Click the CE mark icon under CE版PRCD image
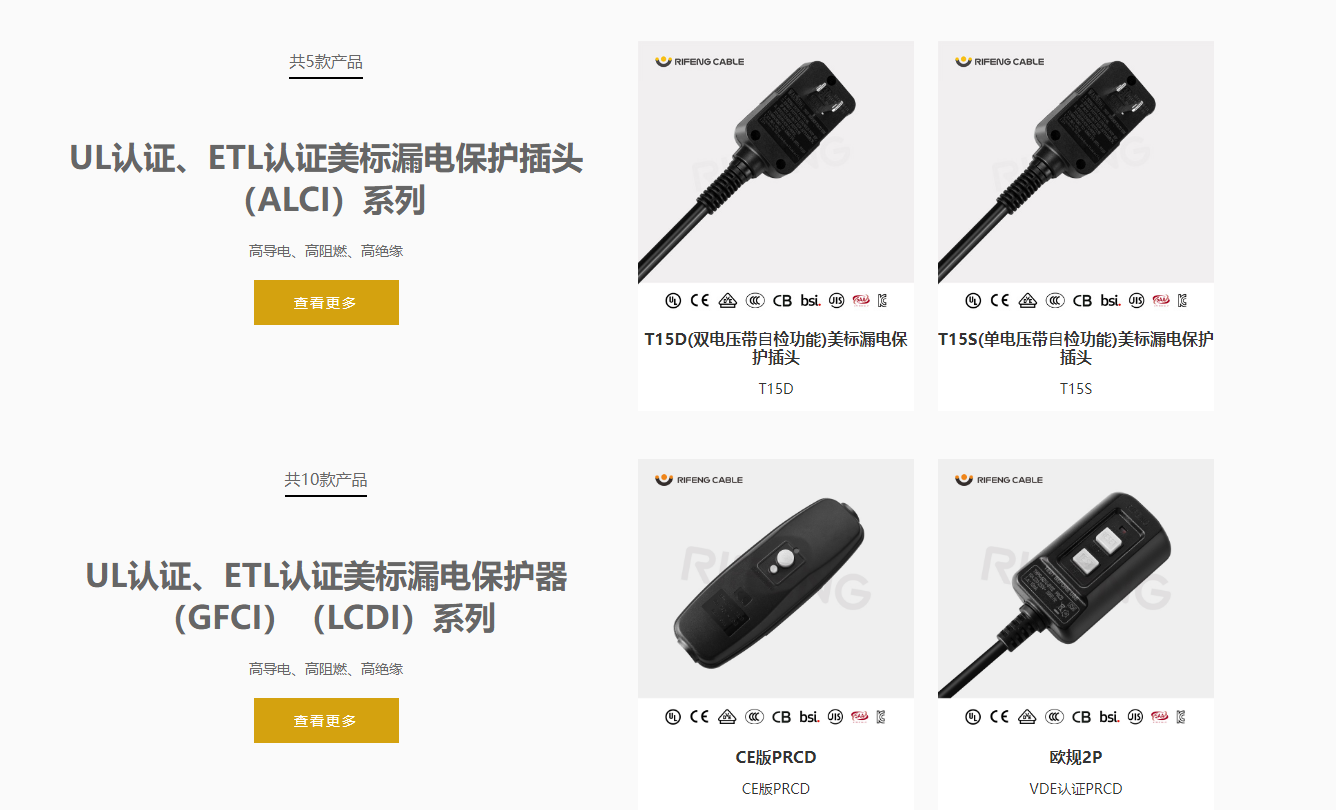Screen dimensions: 1336x810 (700, 717)
